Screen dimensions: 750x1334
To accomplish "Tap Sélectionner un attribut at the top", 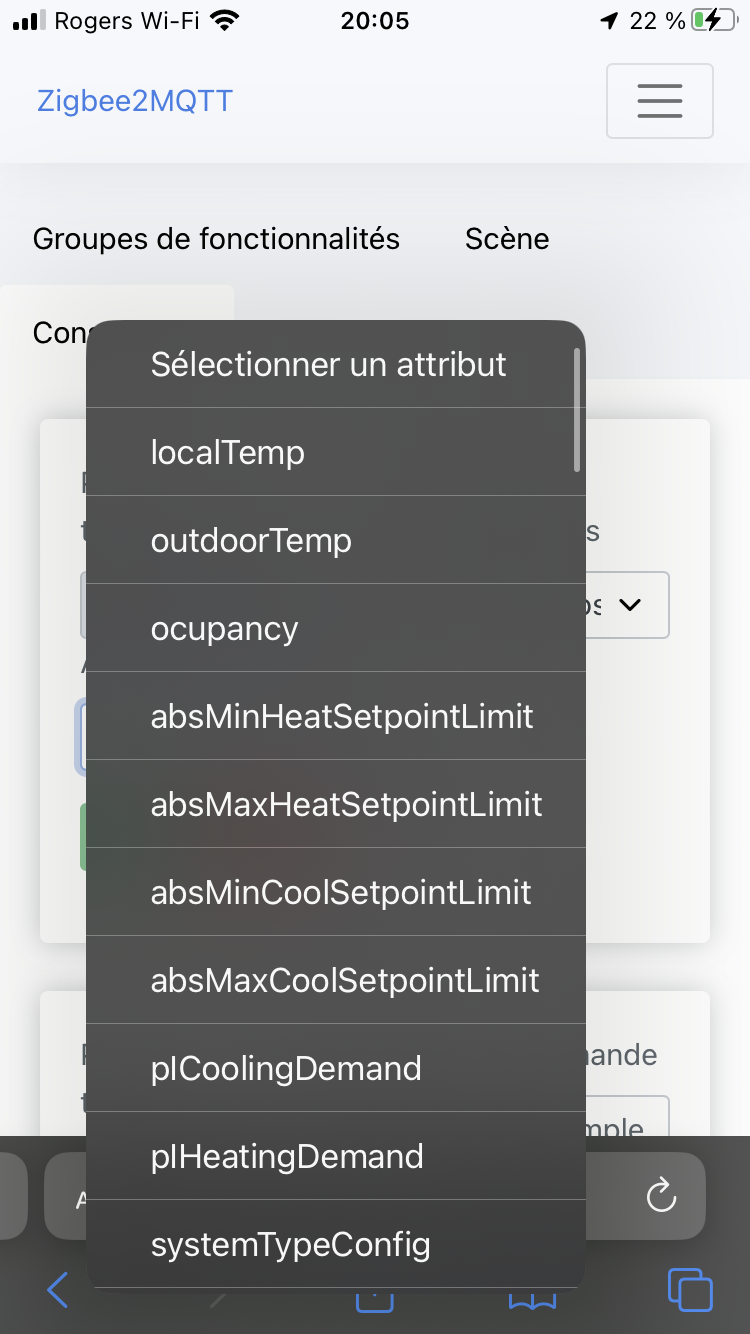I will [x=328, y=364].
